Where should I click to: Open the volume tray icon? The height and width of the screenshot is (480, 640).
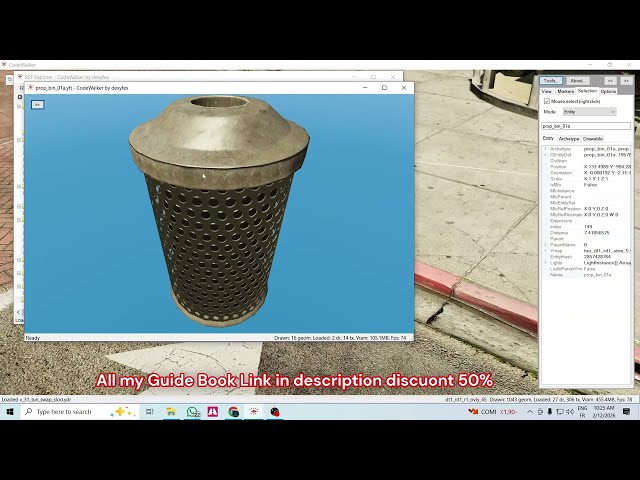click(x=570, y=412)
